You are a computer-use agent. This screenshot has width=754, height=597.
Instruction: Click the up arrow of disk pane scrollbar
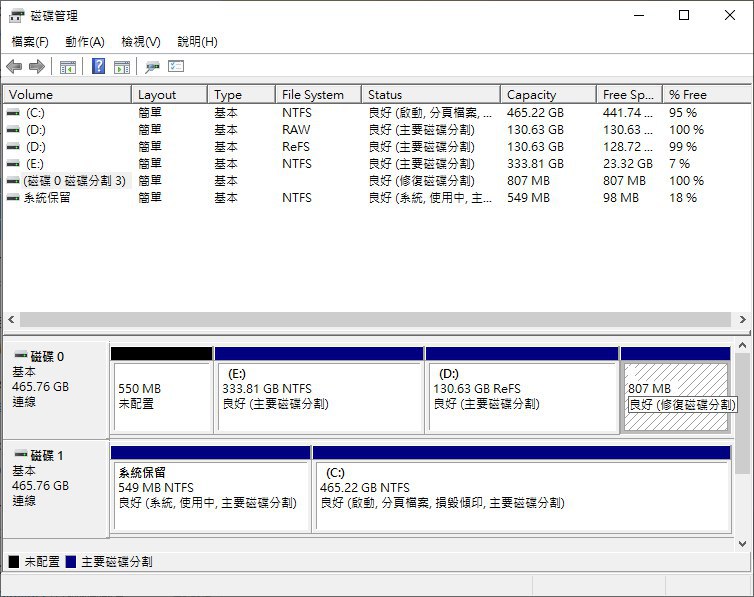(x=742, y=345)
